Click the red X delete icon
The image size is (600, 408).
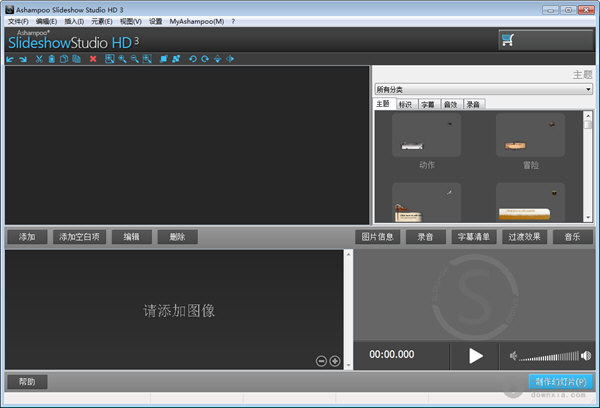(93, 59)
